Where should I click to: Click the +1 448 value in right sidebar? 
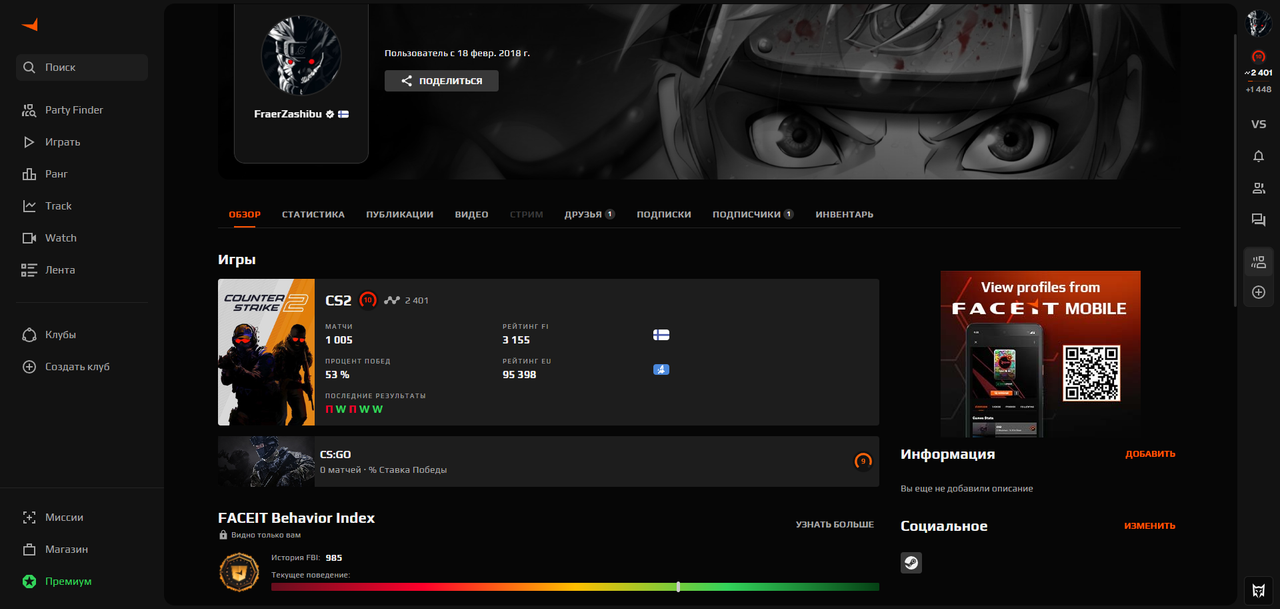click(x=1258, y=90)
